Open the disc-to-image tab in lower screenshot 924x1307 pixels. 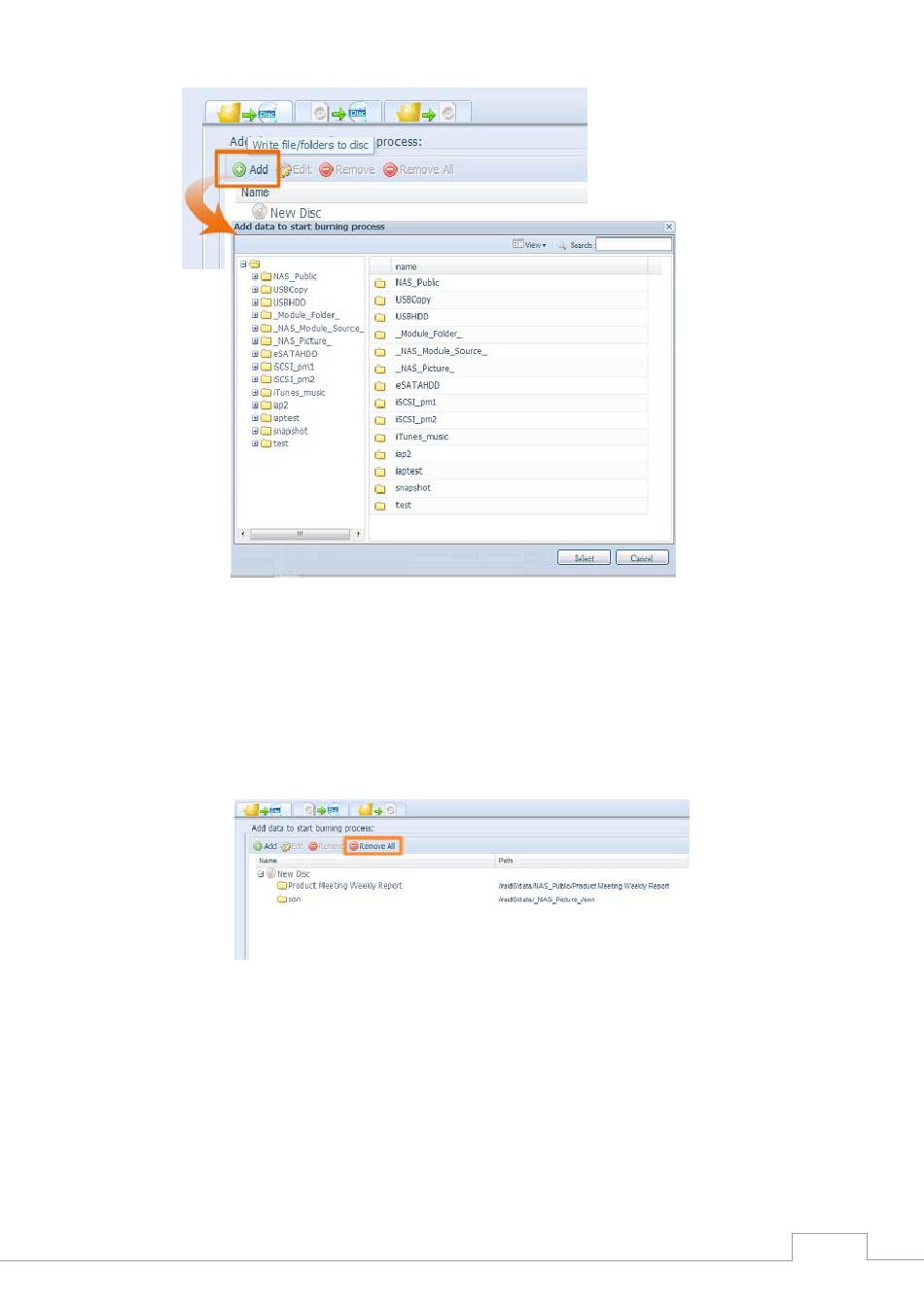click(320, 809)
